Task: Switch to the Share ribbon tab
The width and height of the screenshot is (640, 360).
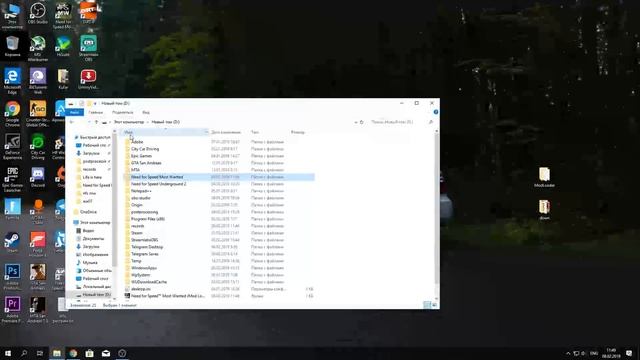Action: point(122,112)
